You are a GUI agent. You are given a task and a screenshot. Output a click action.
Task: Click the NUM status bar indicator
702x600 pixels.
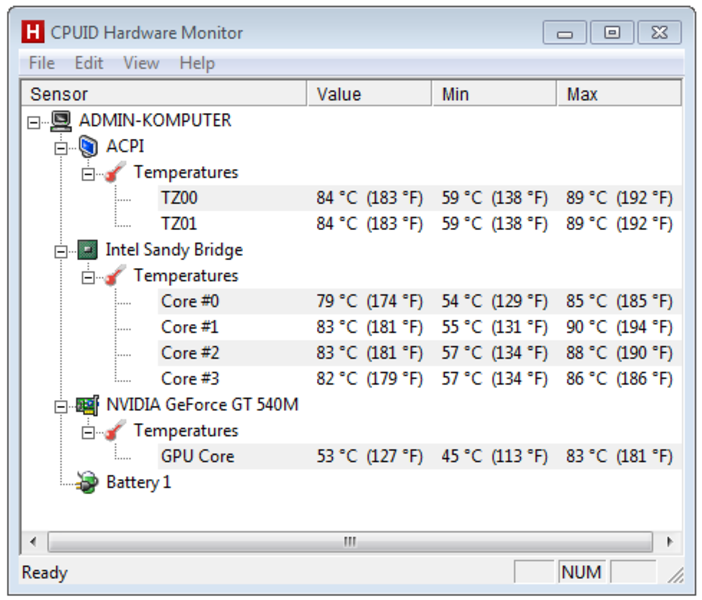tap(581, 572)
